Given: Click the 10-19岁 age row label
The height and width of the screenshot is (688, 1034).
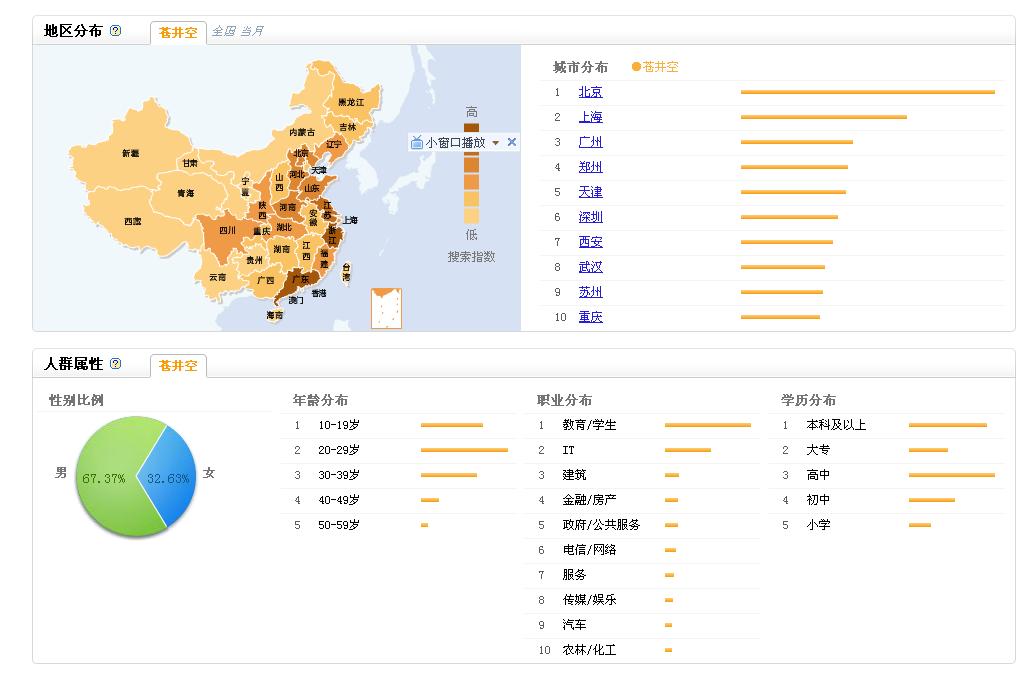Looking at the screenshot, I should (x=339, y=425).
